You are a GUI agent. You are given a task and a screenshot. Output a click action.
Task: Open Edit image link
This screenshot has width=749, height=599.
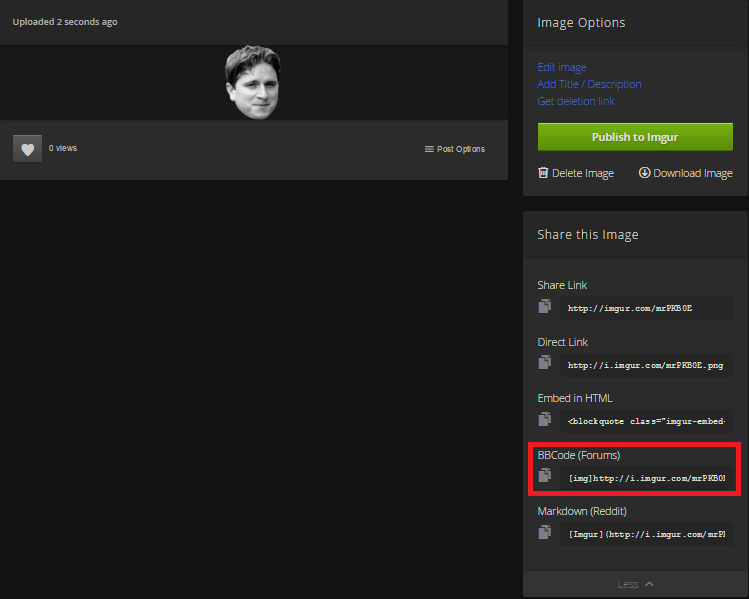pos(562,67)
